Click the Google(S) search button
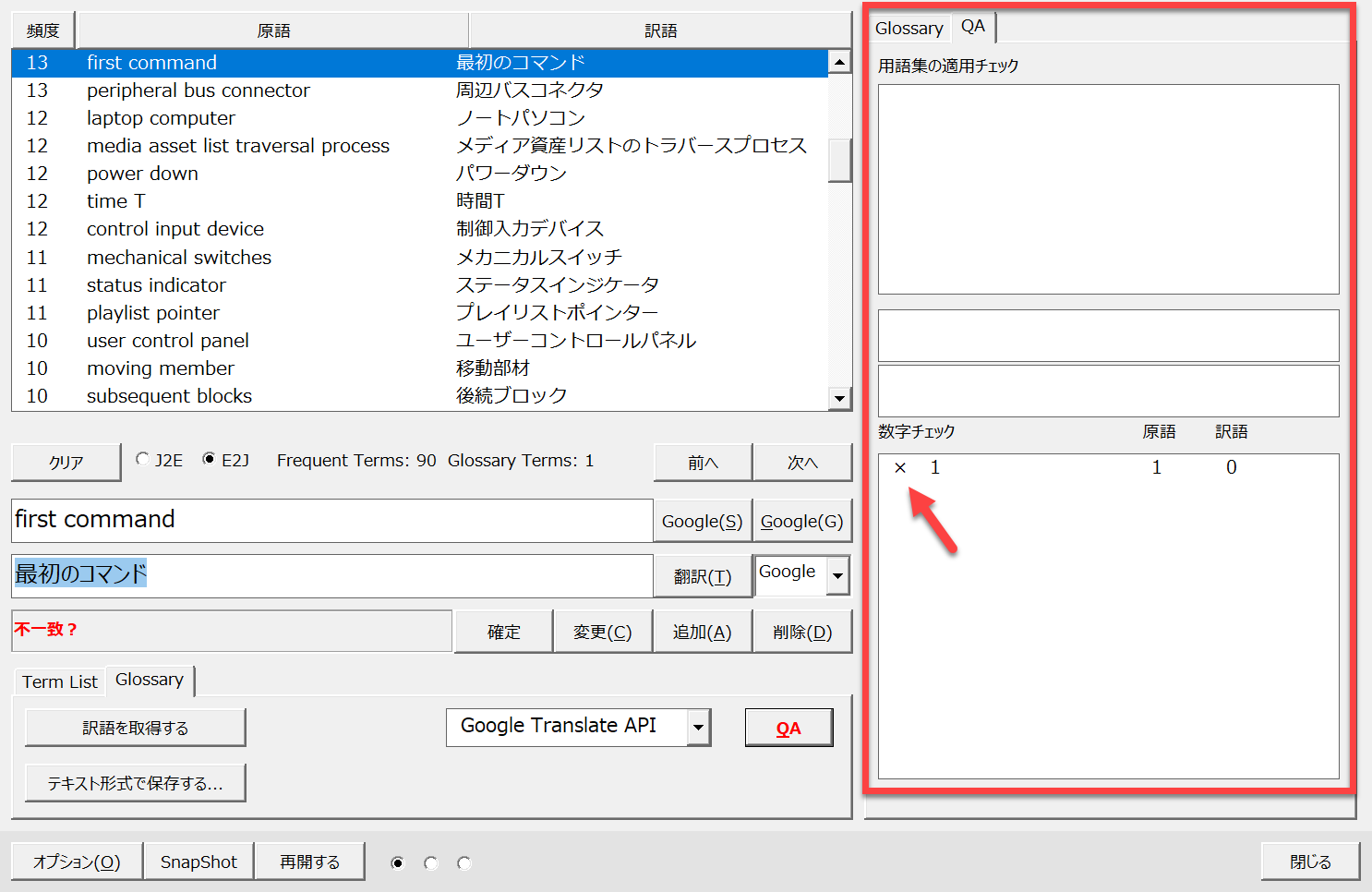1372x892 pixels. [702, 522]
